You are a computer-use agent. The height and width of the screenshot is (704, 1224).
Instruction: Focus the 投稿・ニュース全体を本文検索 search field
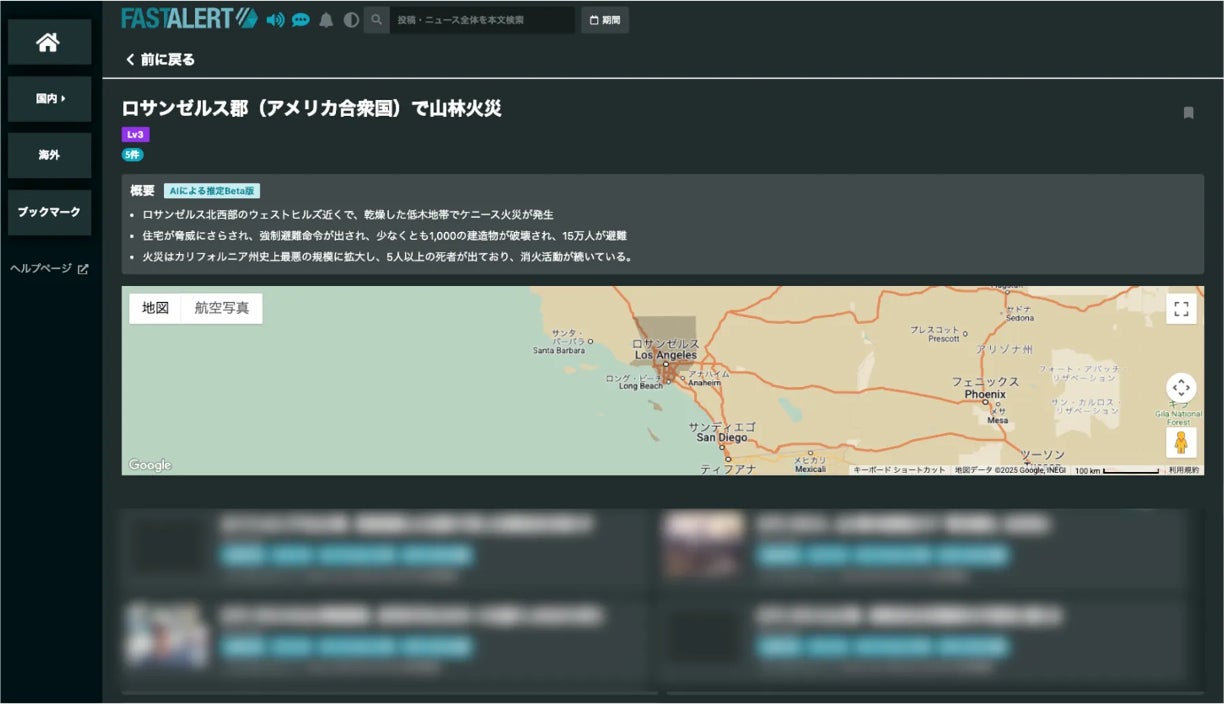(x=480, y=20)
